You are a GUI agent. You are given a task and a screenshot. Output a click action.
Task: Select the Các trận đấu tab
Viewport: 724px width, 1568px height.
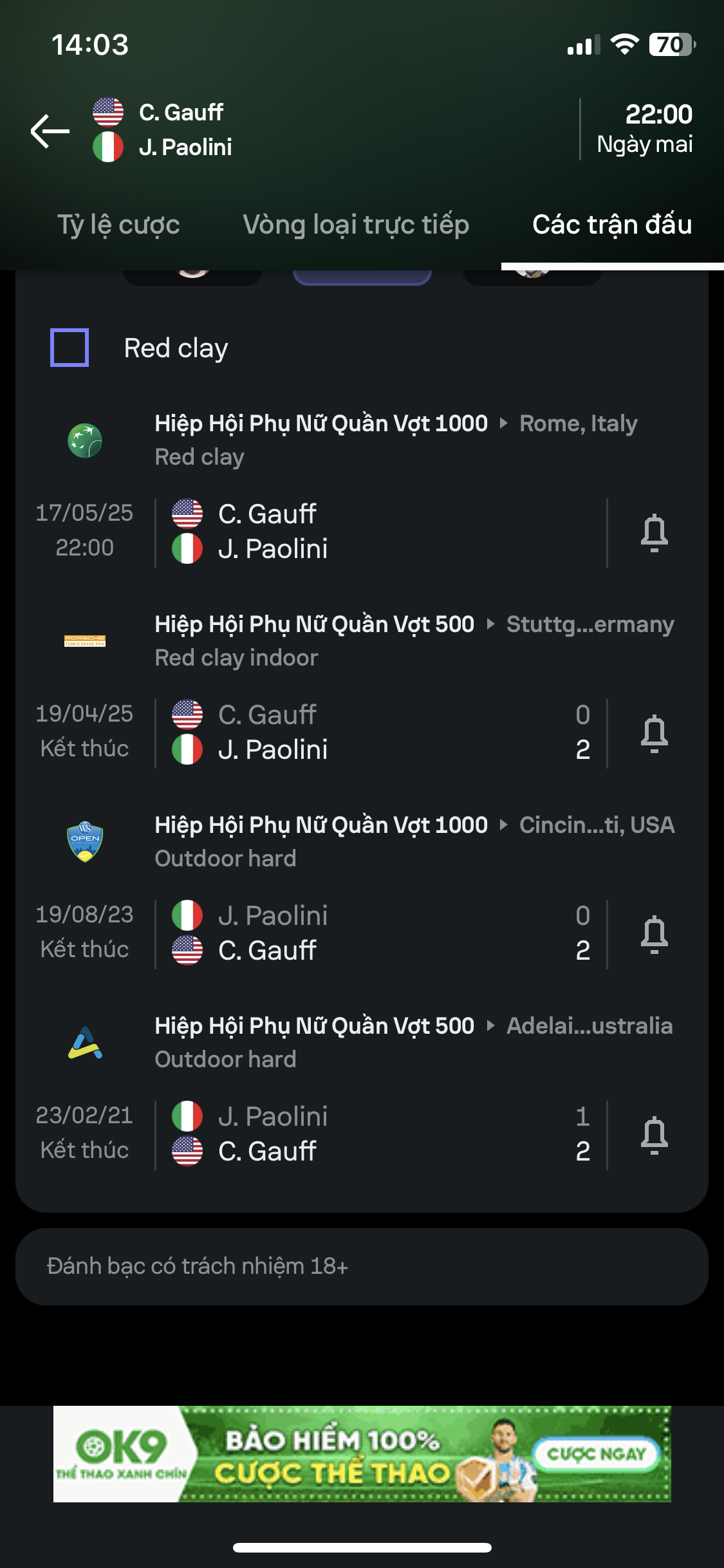612,225
